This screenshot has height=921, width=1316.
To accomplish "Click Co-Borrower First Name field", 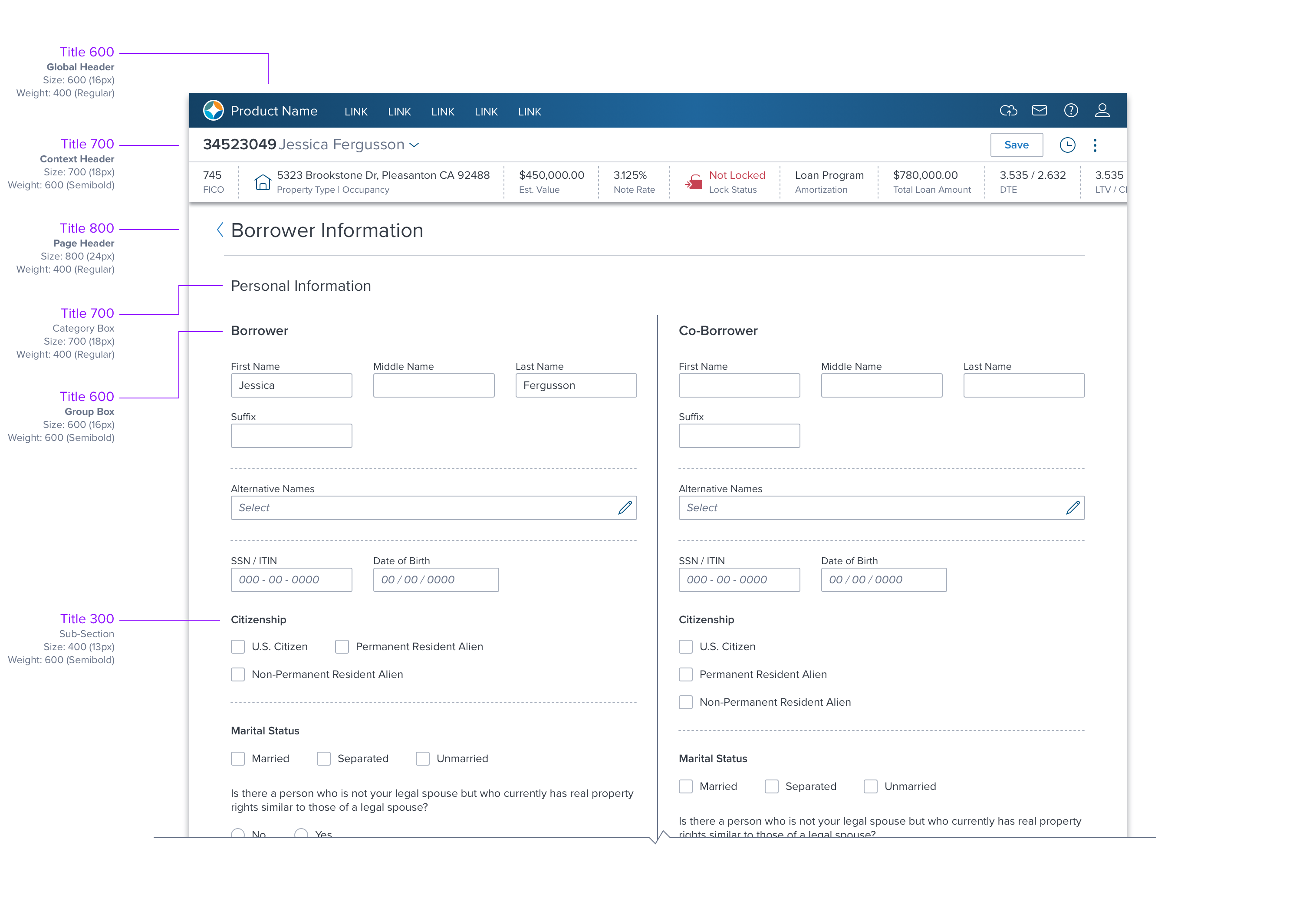I will (739, 385).
